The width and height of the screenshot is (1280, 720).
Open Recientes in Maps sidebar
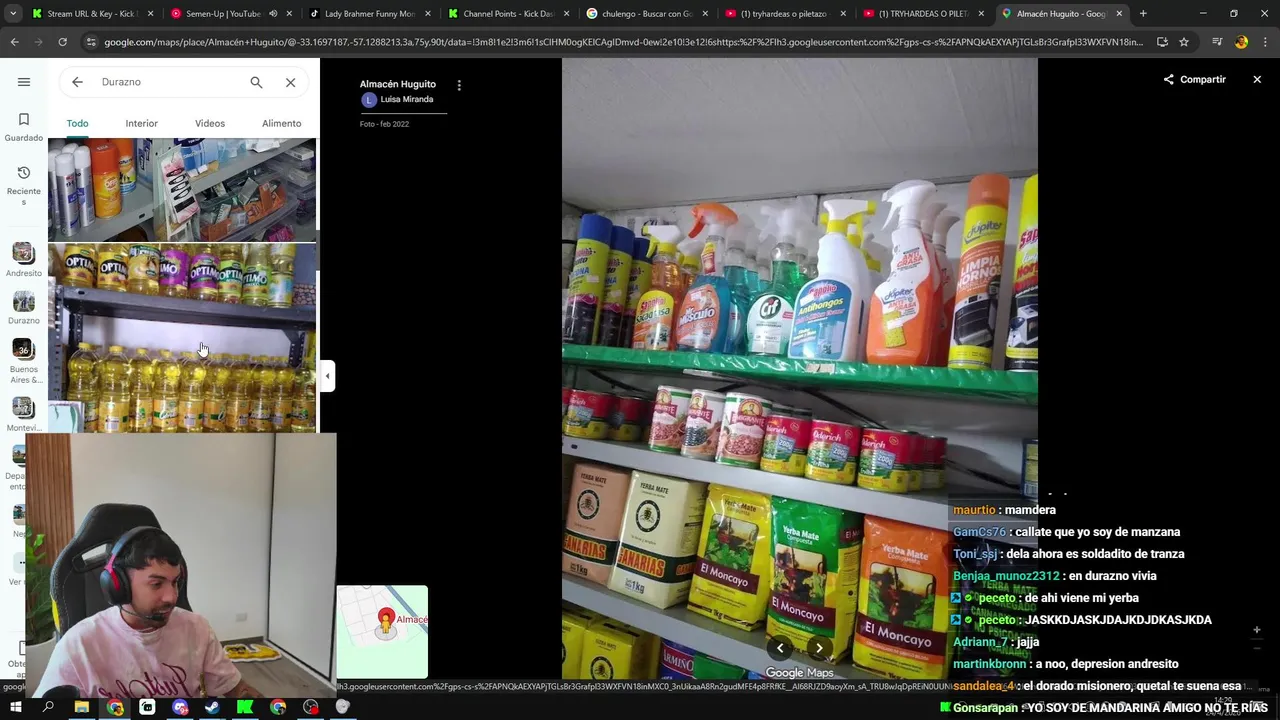24,185
